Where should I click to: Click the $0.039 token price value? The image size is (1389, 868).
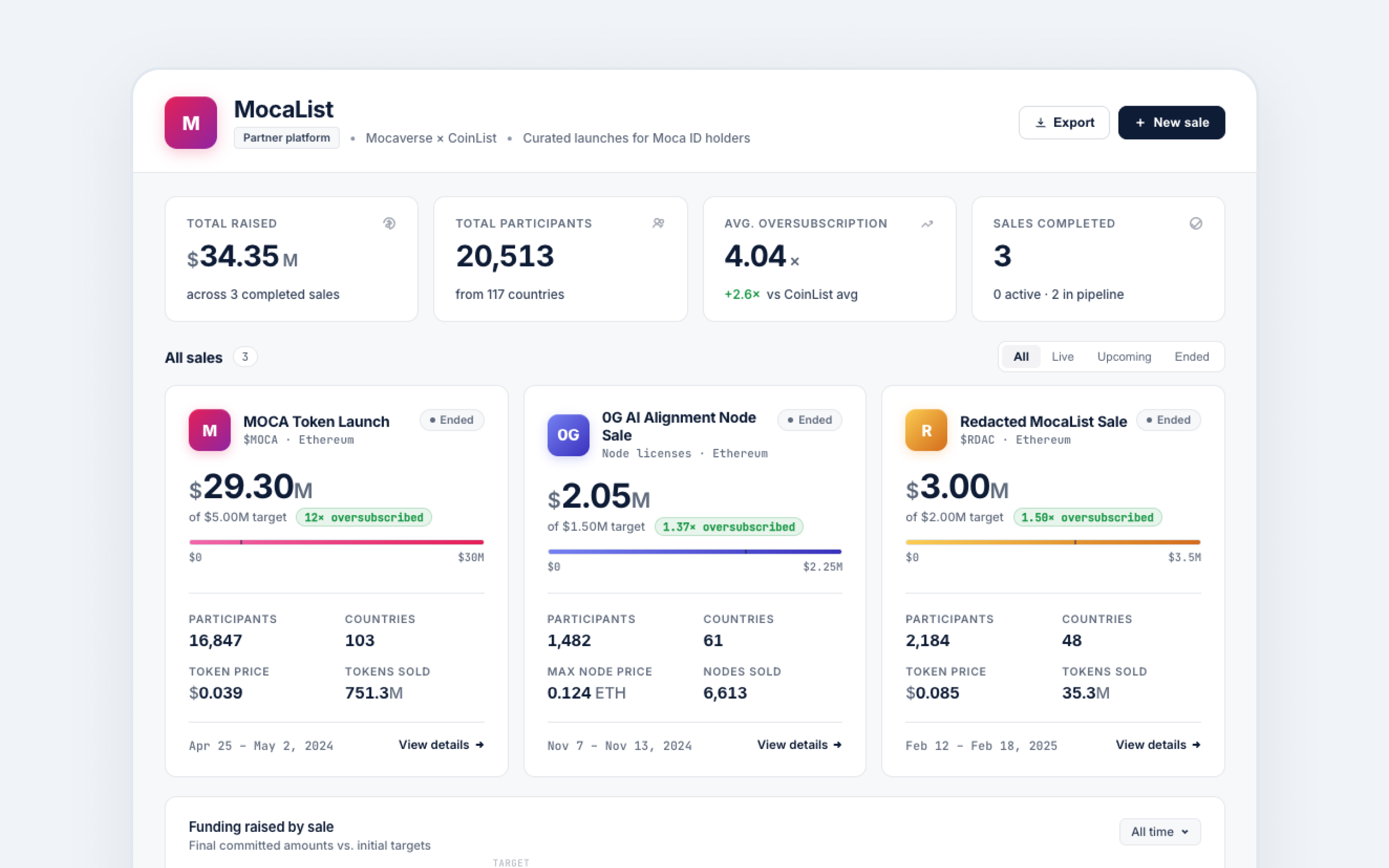[x=215, y=692]
